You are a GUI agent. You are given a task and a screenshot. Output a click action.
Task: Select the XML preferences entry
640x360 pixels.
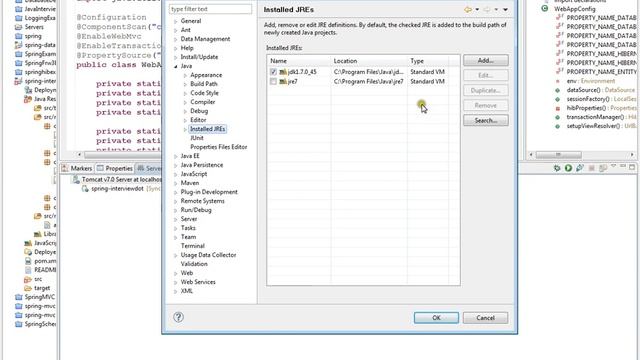click(x=187, y=291)
